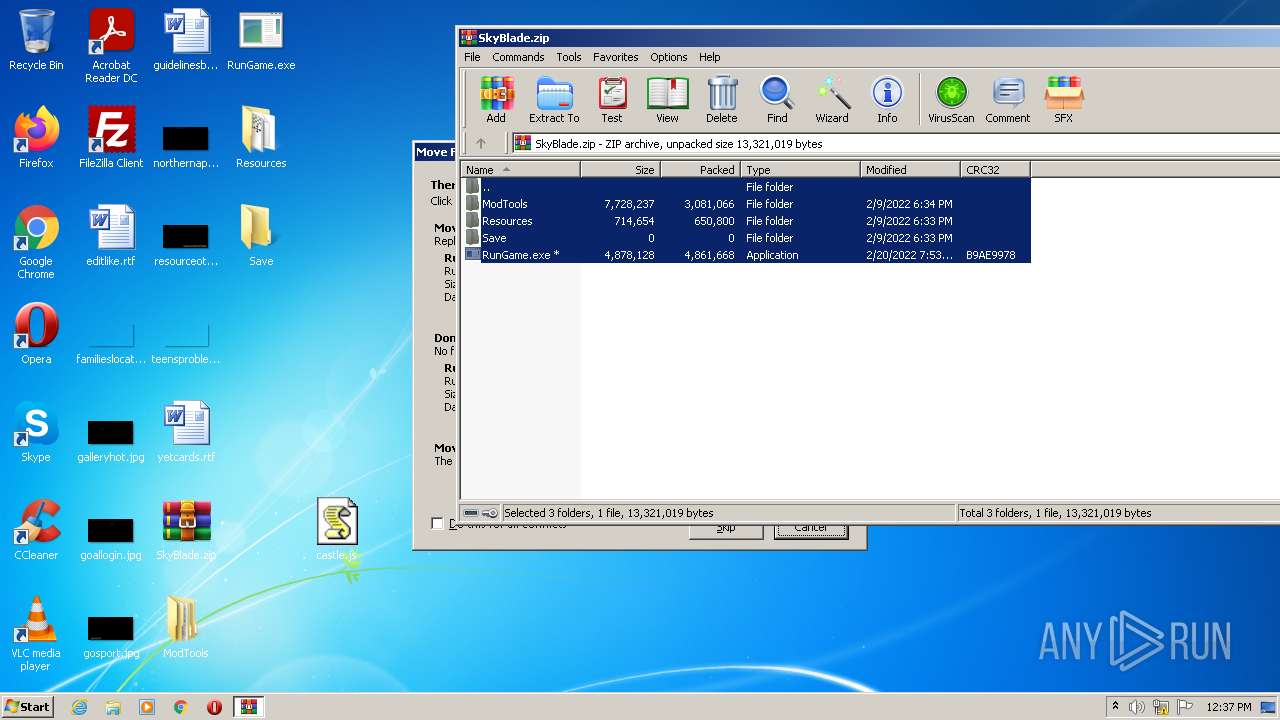Viewport: 1280px width, 720px height.
Task: Open the Commands menu
Action: [x=518, y=57]
